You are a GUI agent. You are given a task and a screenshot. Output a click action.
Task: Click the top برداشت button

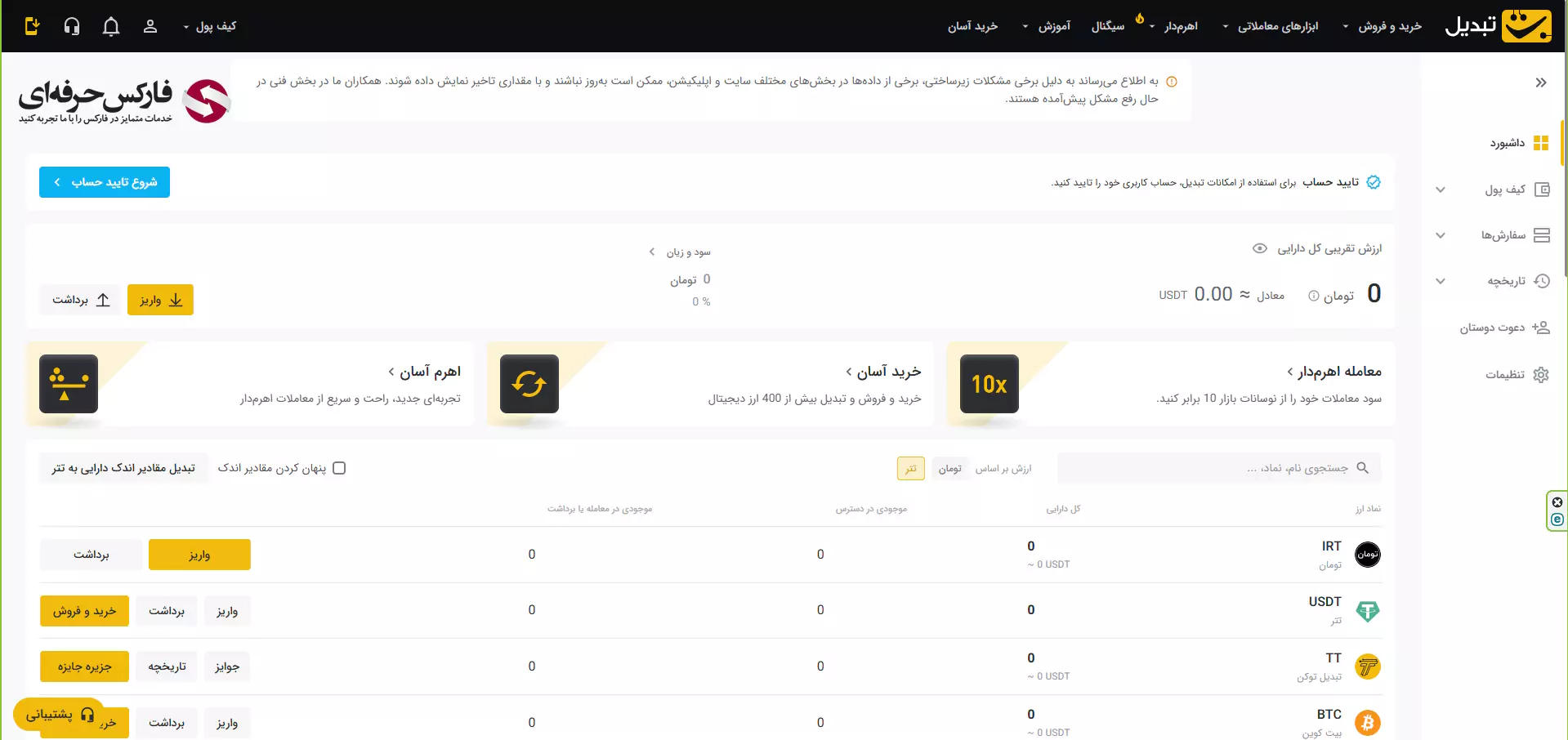tap(80, 300)
